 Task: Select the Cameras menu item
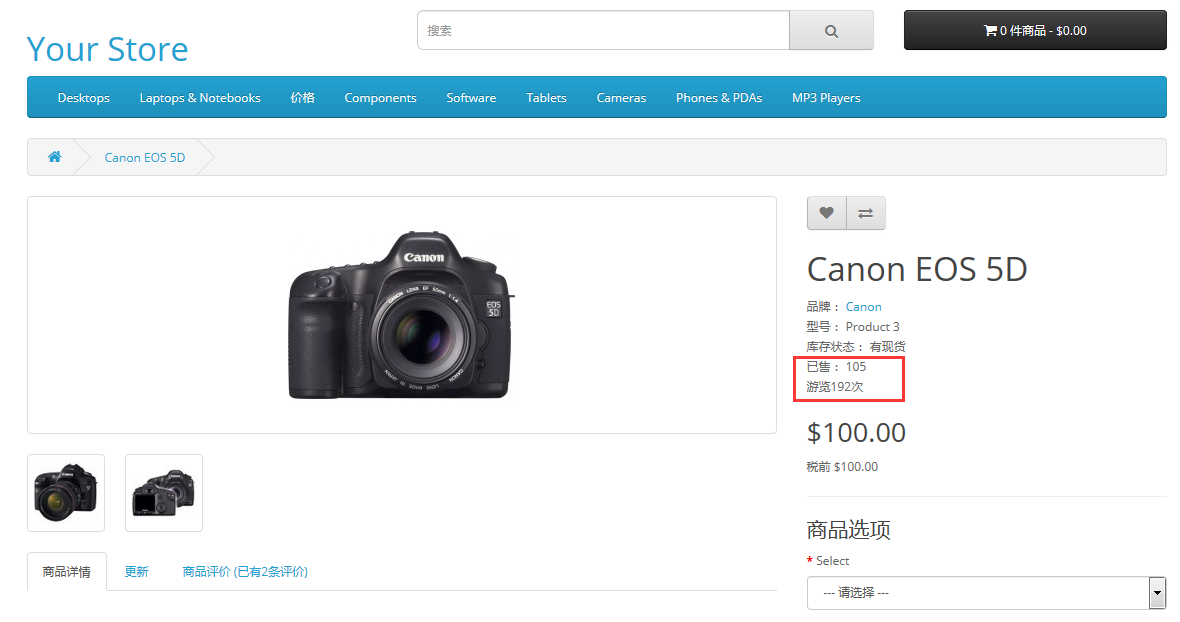point(621,98)
